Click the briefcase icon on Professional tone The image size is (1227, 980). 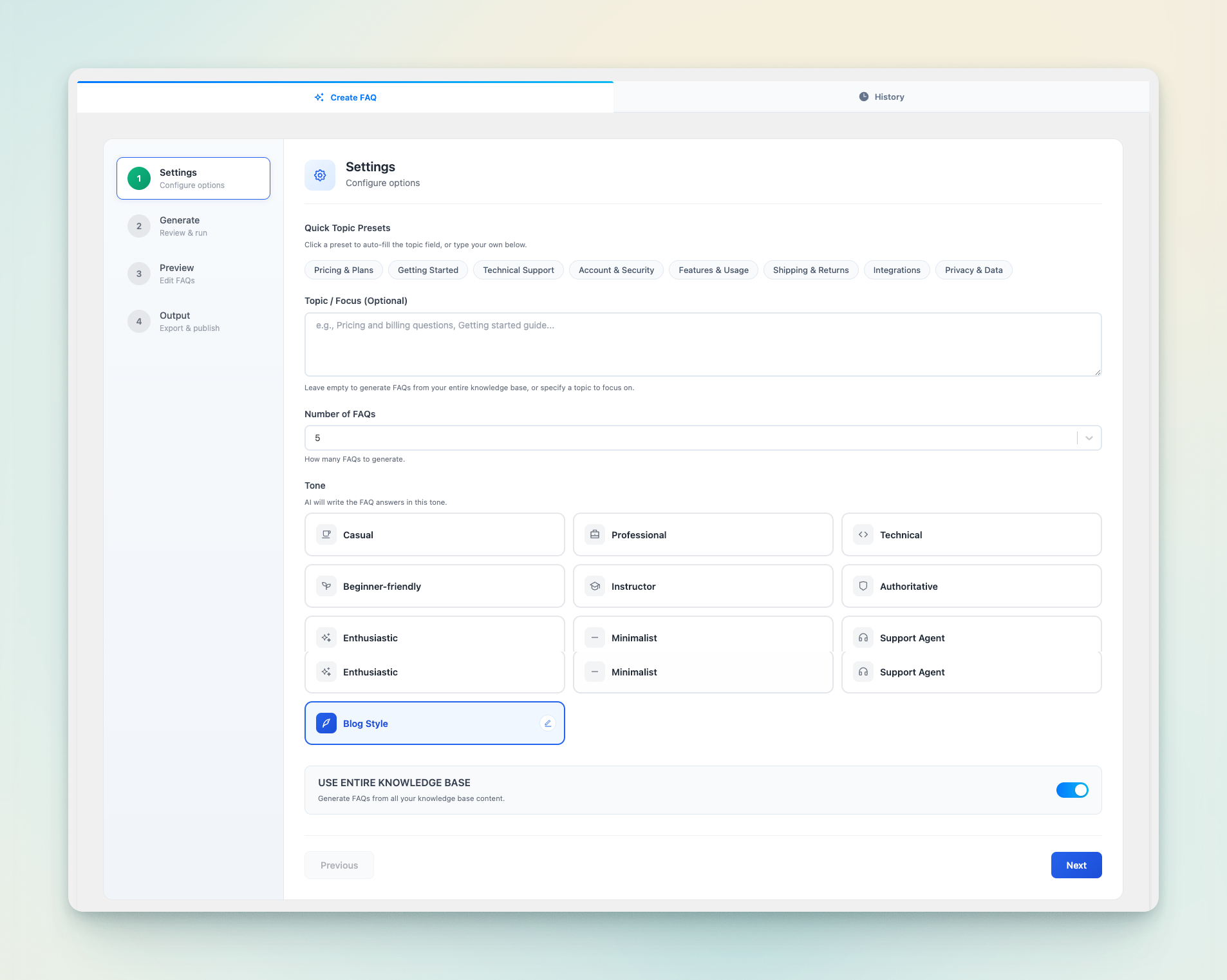coord(594,534)
